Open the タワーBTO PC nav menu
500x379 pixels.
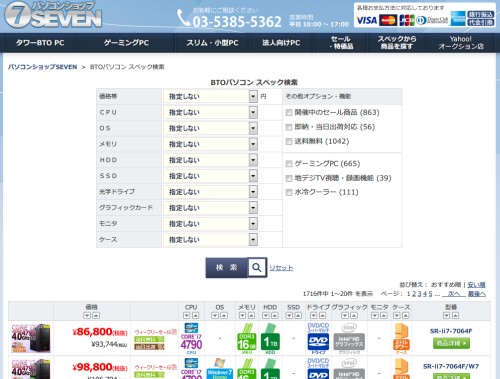coord(40,43)
